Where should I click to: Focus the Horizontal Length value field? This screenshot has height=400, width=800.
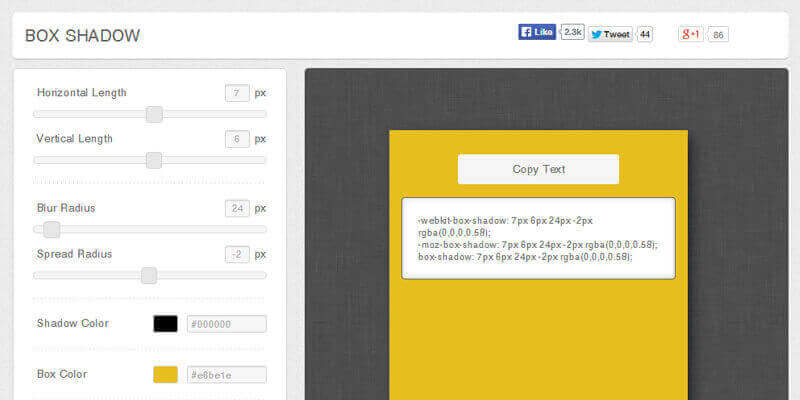237,93
